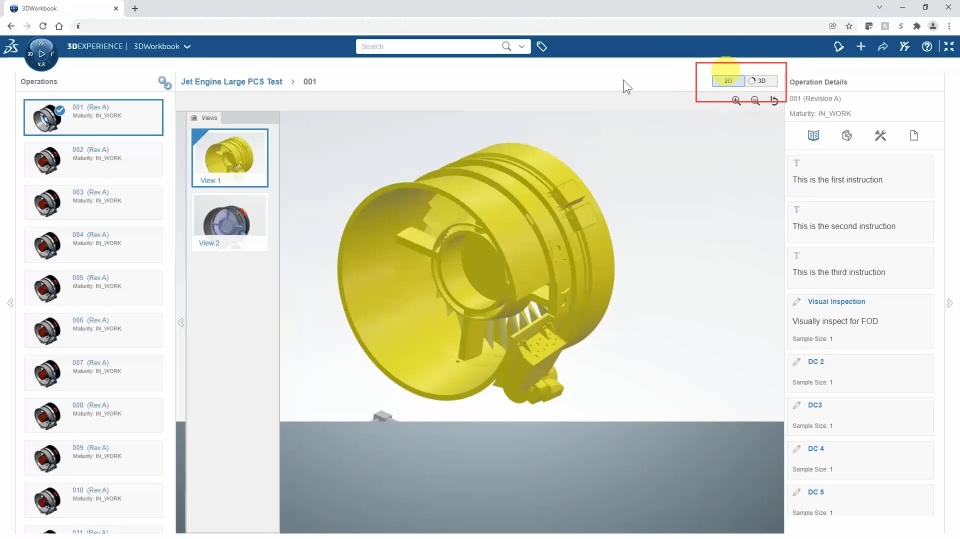Screen dimensions: 960x539
Task: Go to Jet Engine Large PCS Test breadcrumb
Action: tap(231, 81)
